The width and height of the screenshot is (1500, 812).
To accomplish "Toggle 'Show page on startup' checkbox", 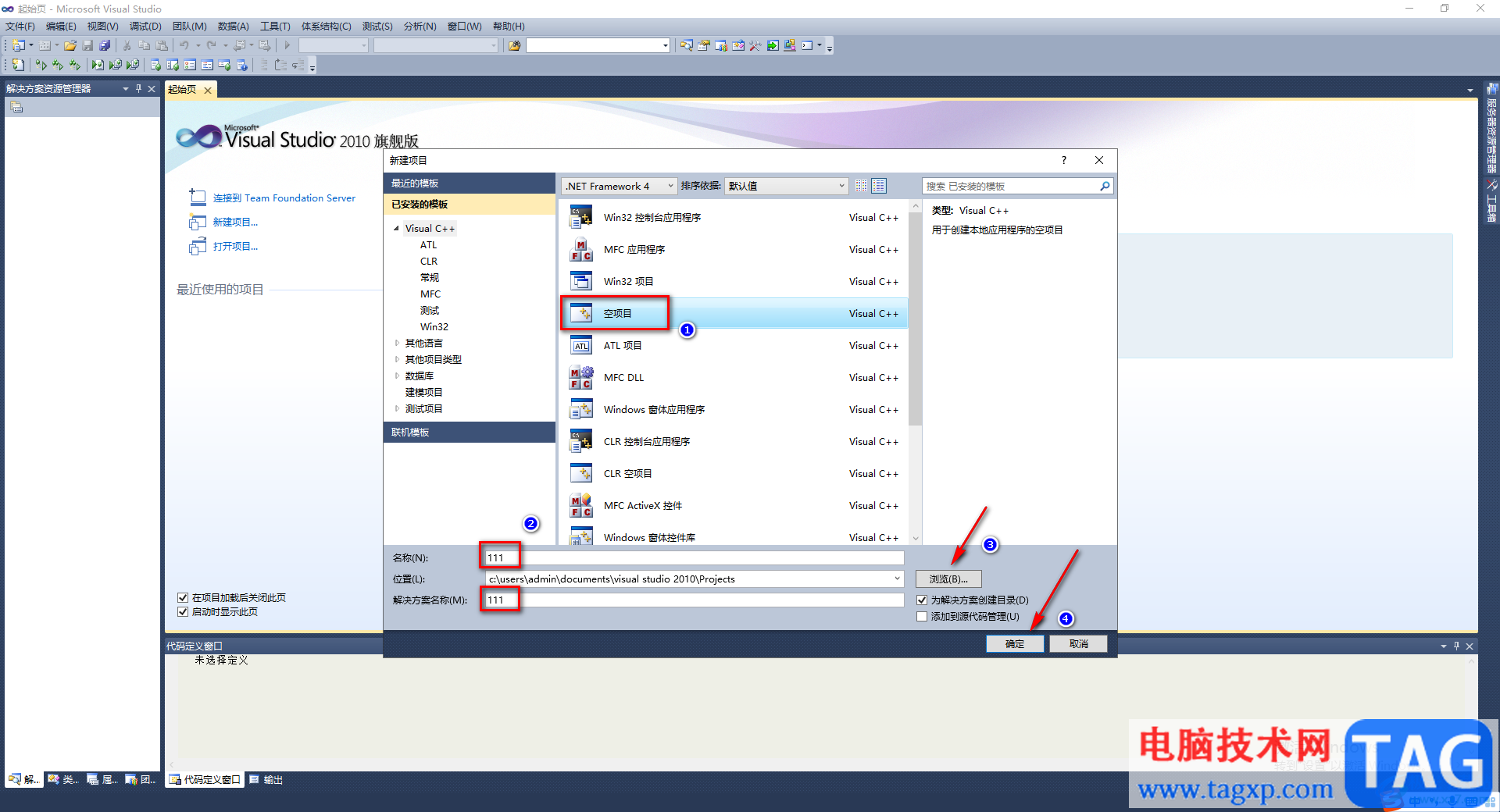I will click(x=183, y=611).
